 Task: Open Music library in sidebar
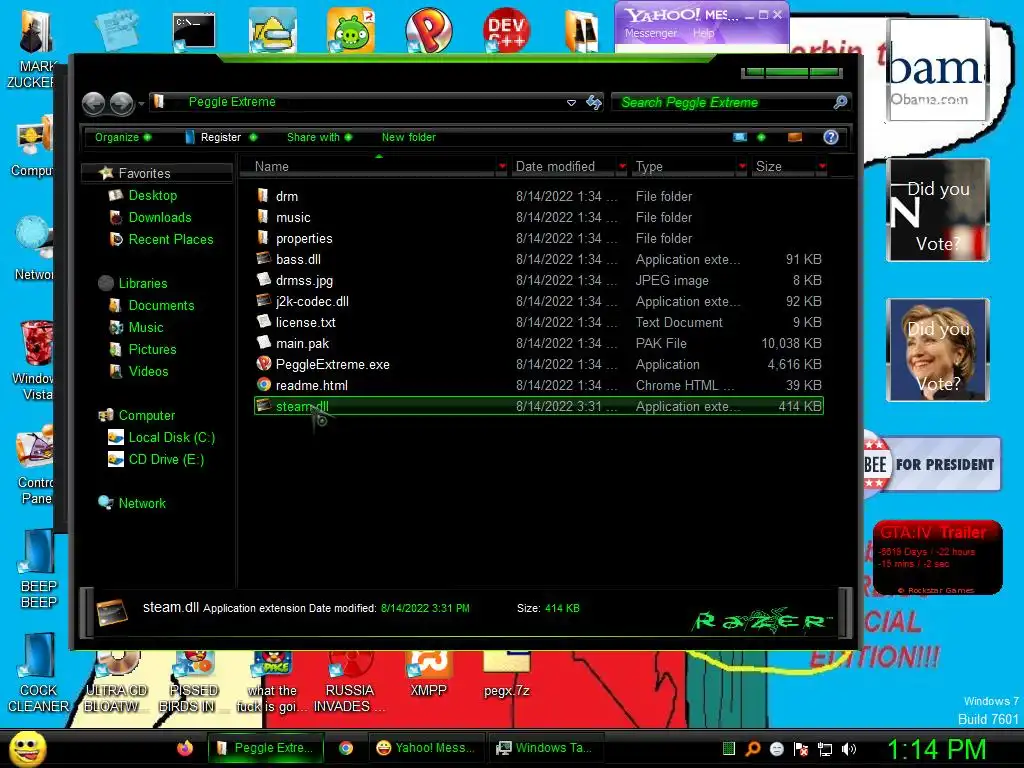tap(146, 327)
